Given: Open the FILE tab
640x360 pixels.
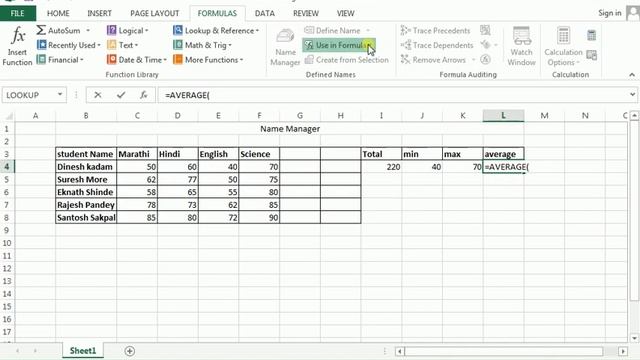Looking at the screenshot, I should (17, 13).
